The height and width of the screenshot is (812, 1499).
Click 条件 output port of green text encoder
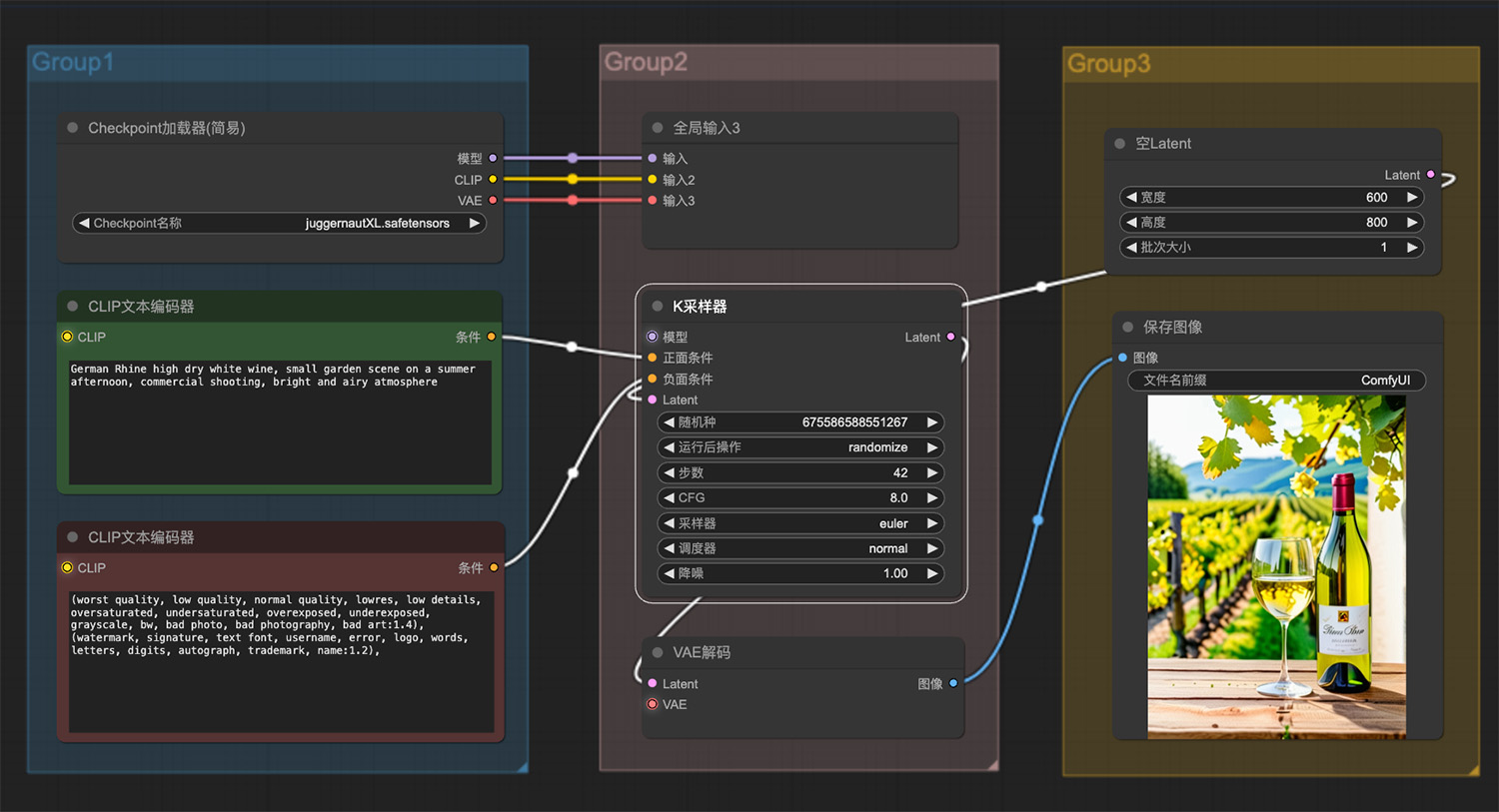tap(492, 337)
